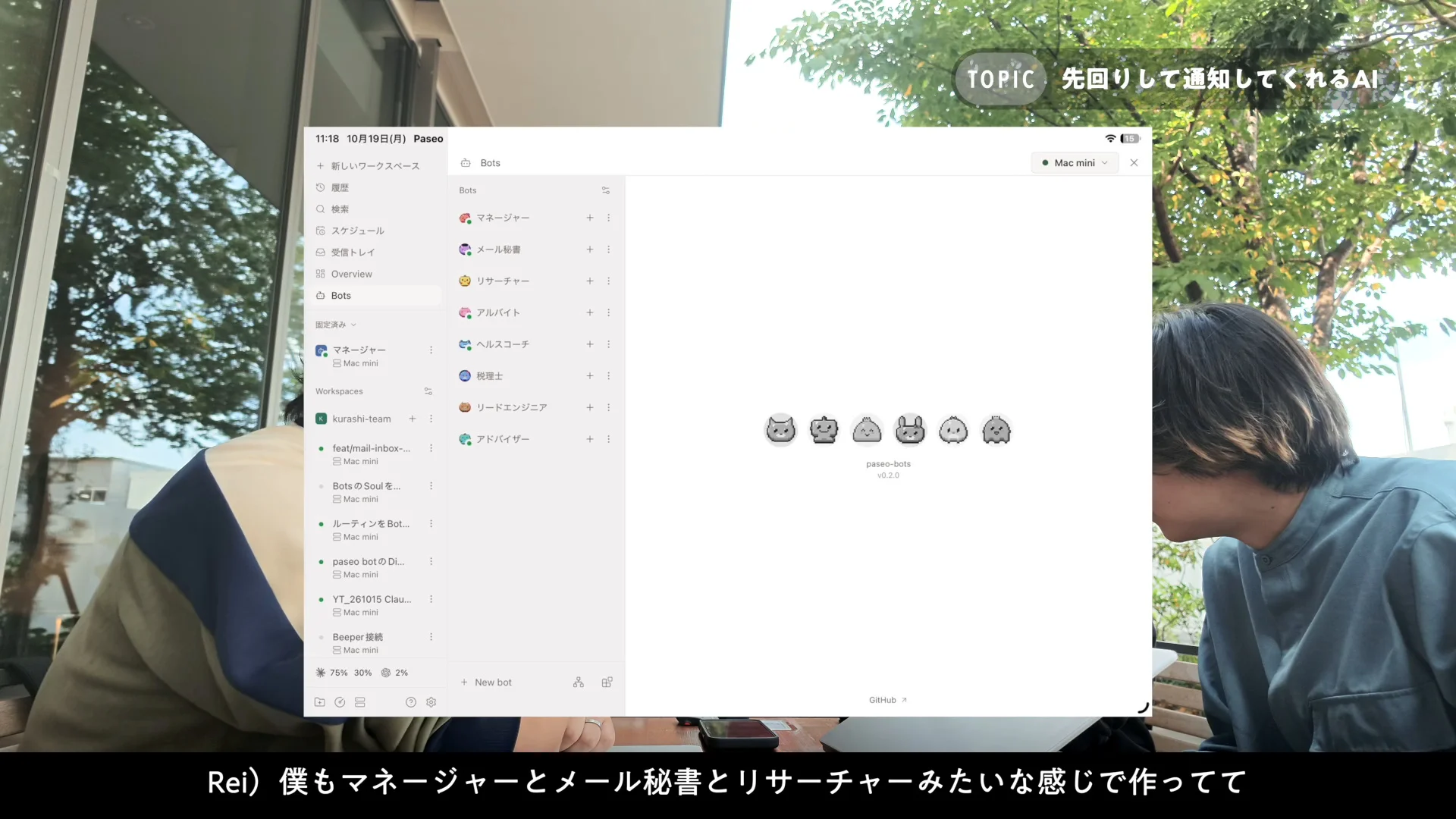Open more options for 税理士 bot
Image resolution: width=1456 pixels, height=819 pixels.
click(x=608, y=376)
